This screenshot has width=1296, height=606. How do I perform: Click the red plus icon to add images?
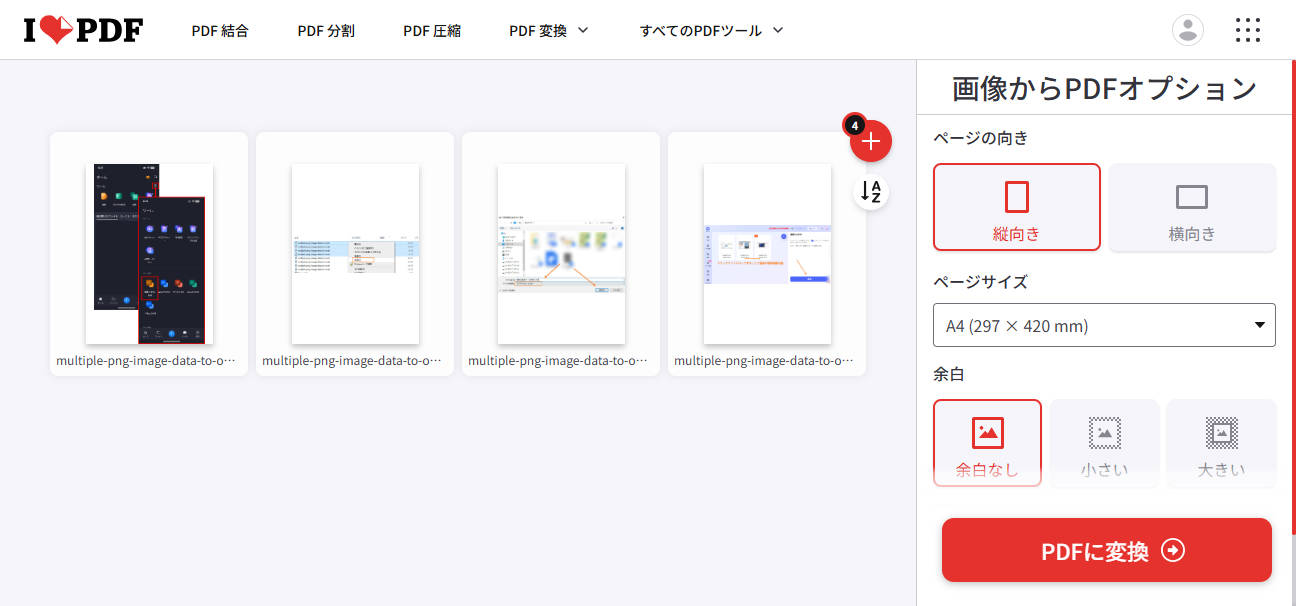[871, 141]
